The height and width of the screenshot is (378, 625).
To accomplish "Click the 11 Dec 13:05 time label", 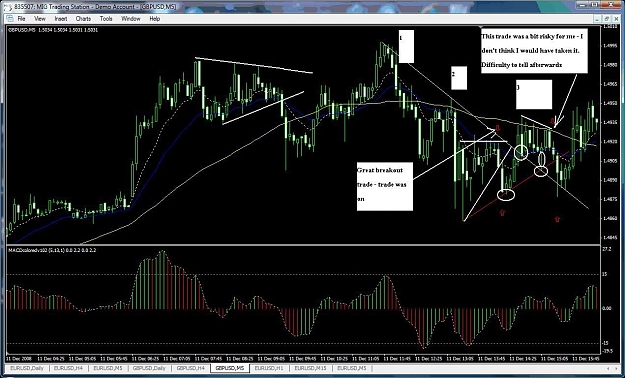I will pyautogui.click(x=459, y=358).
